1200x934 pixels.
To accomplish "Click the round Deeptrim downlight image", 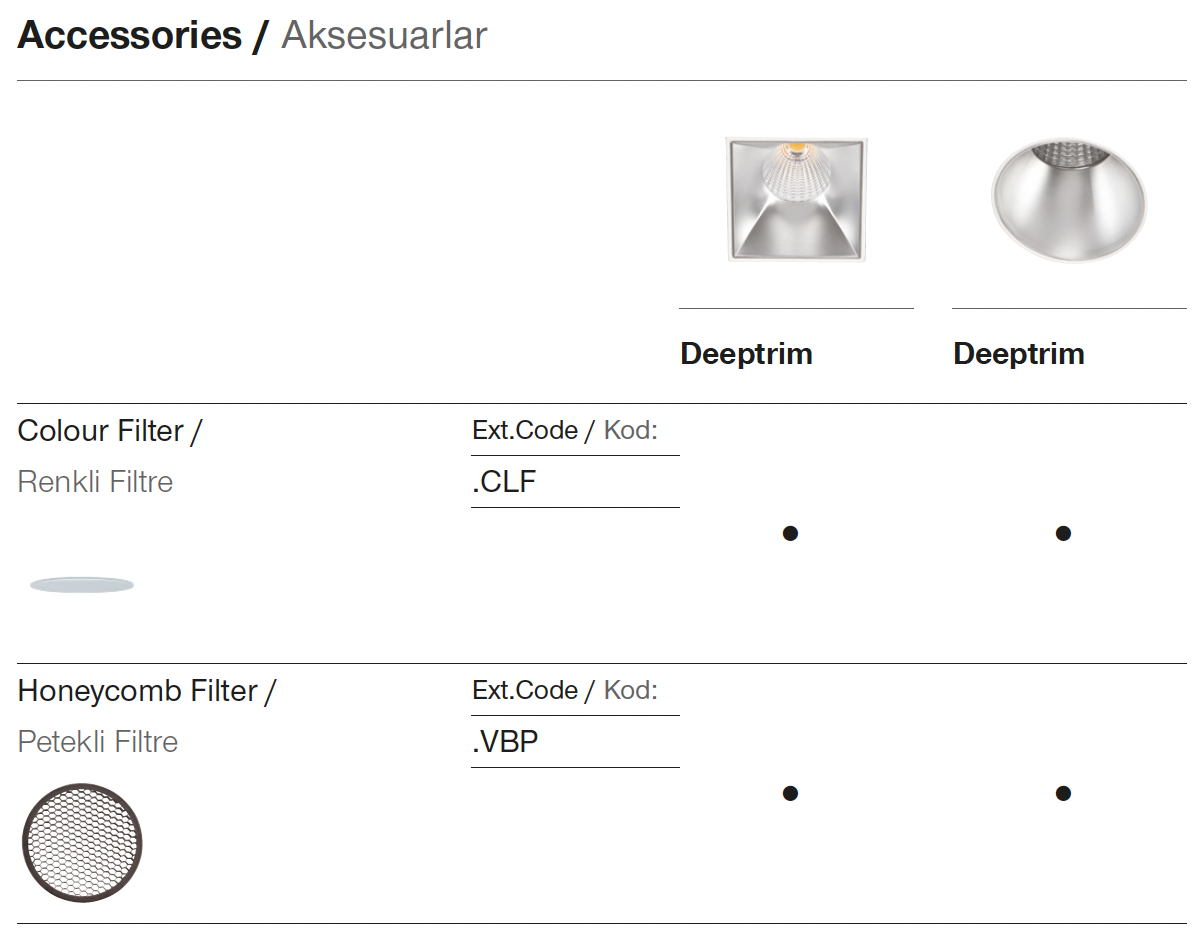I will [1068, 199].
